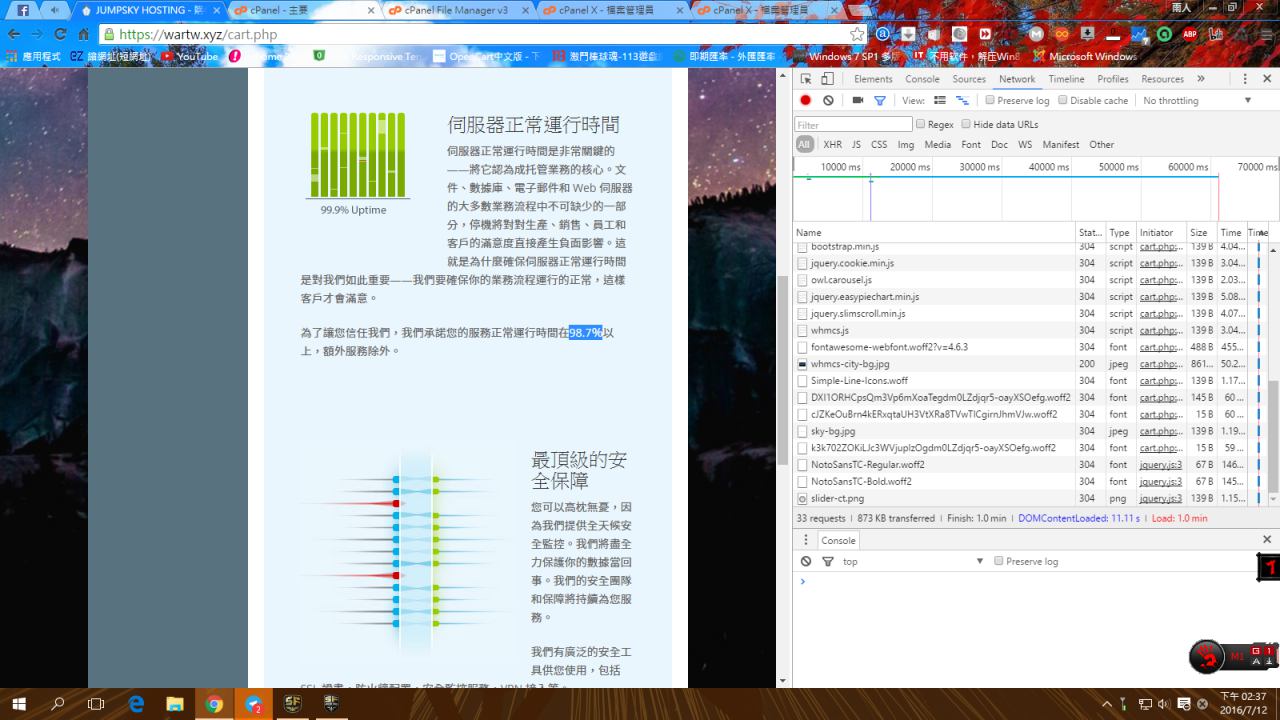Viewport: 1280px width, 720px height.
Task: Stop recording network log (red dot)
Action: click(x=805, y=100)
